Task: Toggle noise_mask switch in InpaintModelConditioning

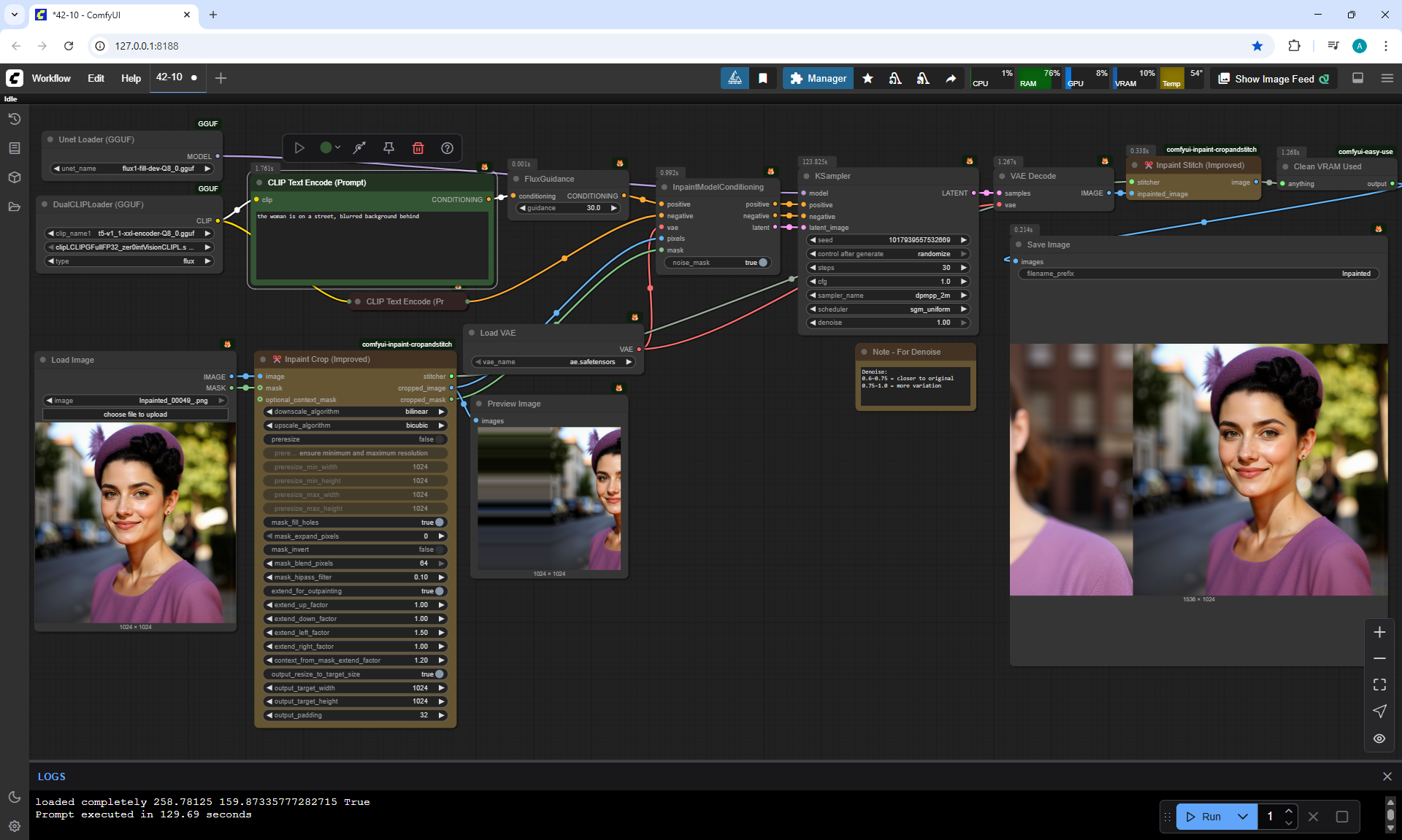Action: pyautogui.click(x=762, y=263)
